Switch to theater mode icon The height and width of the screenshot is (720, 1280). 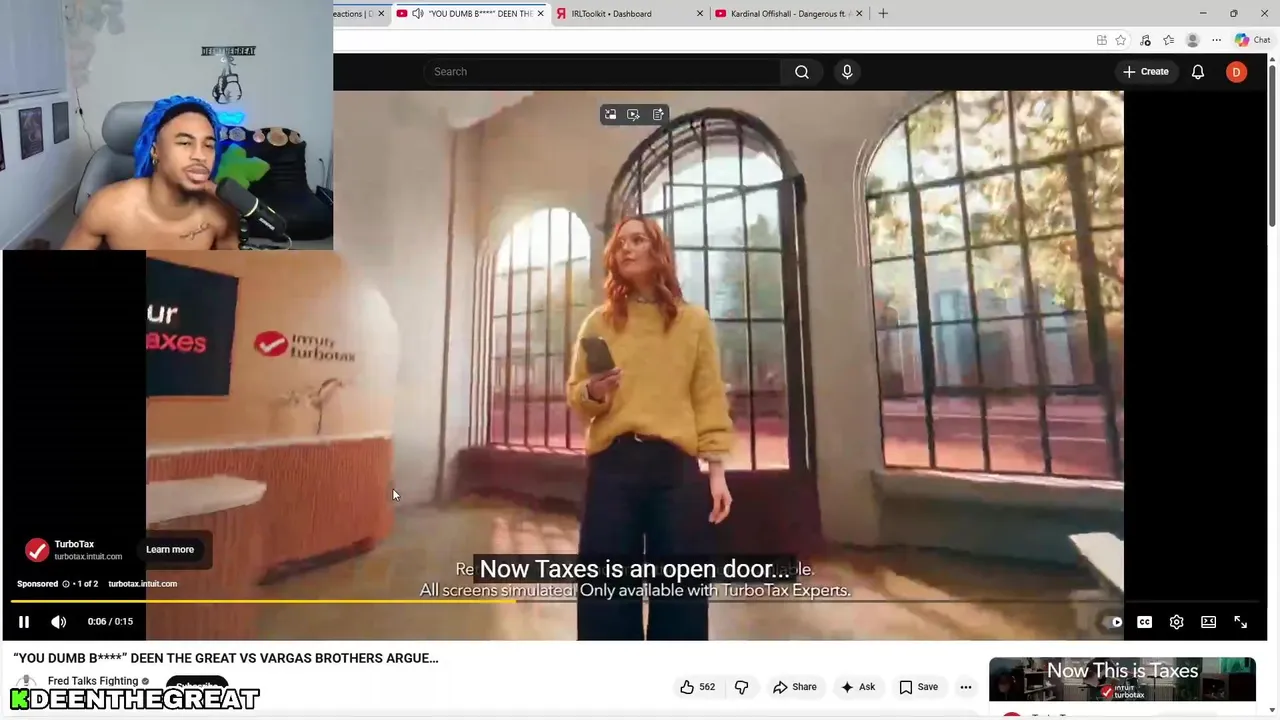pyautogui.click(x=1208, y=622)
